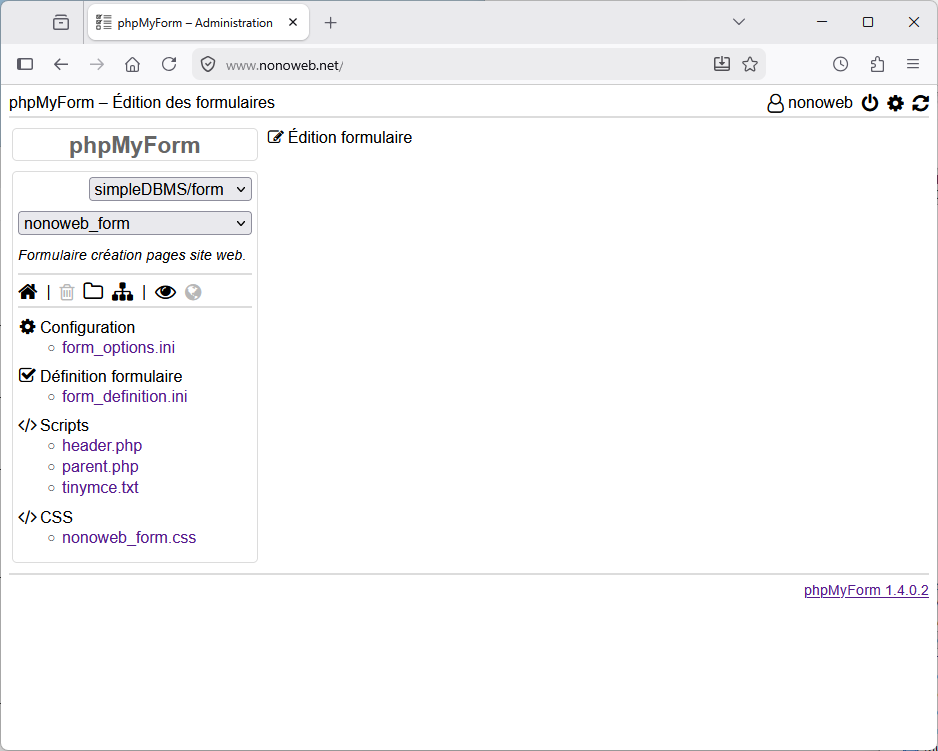Click the Définition formulaire heading text

(111, 376)
